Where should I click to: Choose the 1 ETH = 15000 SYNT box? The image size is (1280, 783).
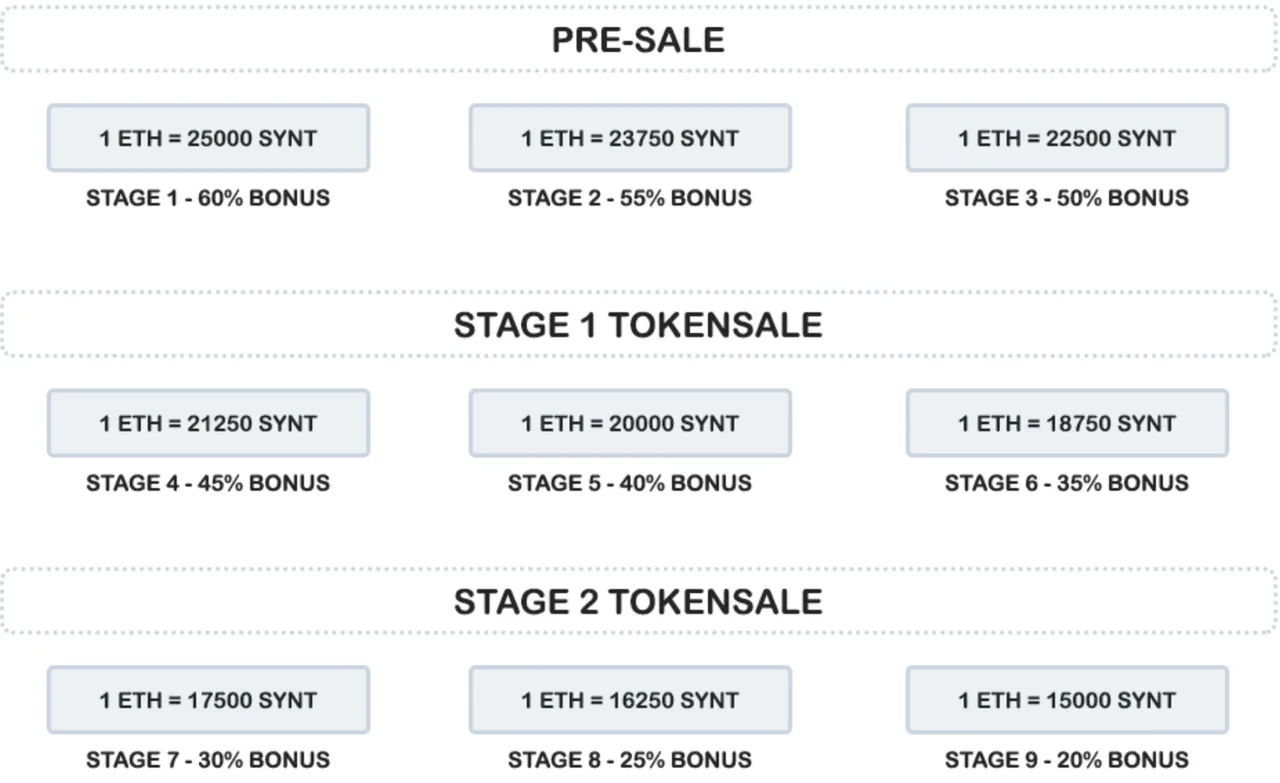click(1067, 700)
